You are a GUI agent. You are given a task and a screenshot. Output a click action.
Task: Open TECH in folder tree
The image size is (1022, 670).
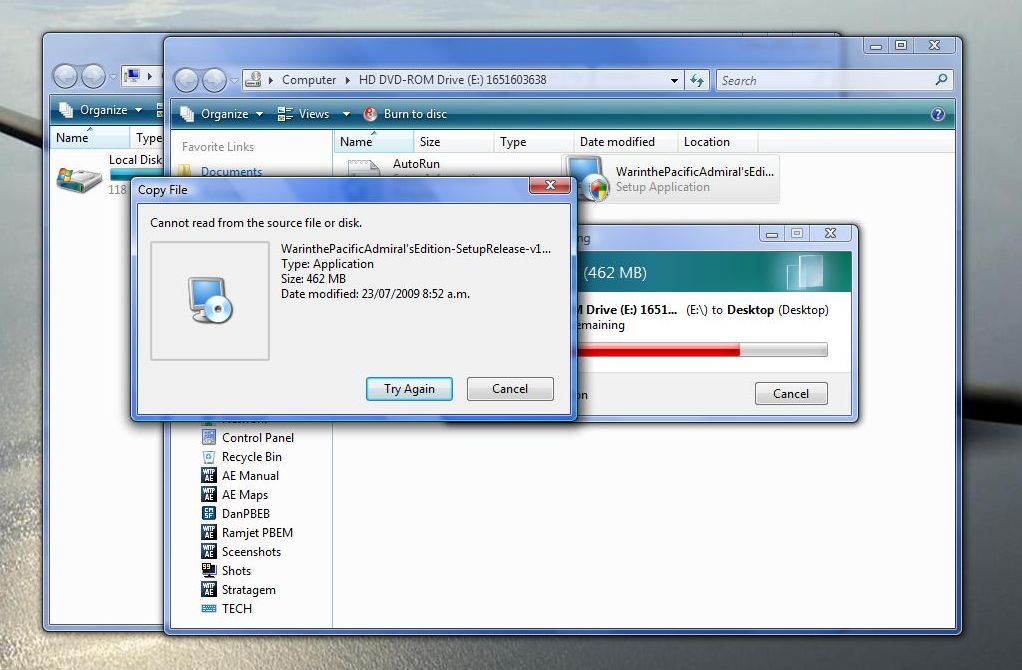coord(237,608)
